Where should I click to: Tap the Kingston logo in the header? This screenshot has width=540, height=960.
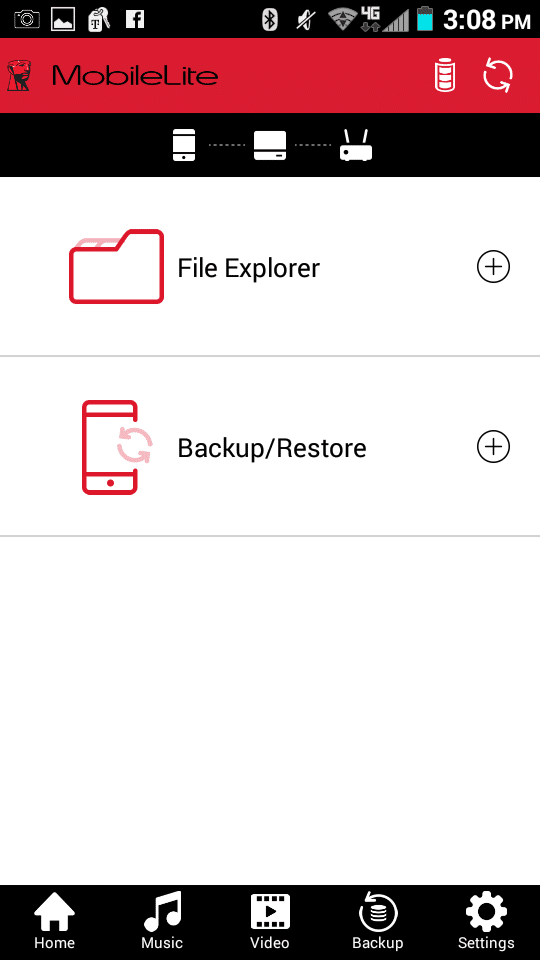[x=19, y=76]
